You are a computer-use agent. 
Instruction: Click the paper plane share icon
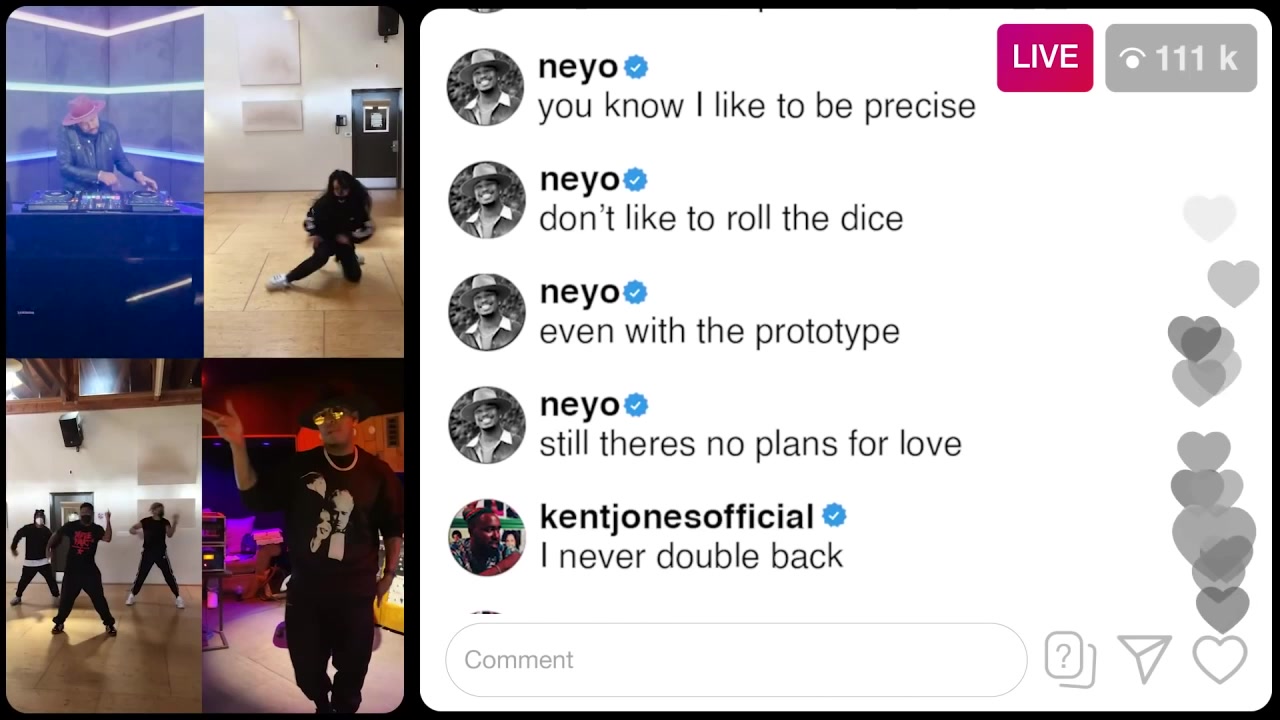click(x=1145, y=659)
